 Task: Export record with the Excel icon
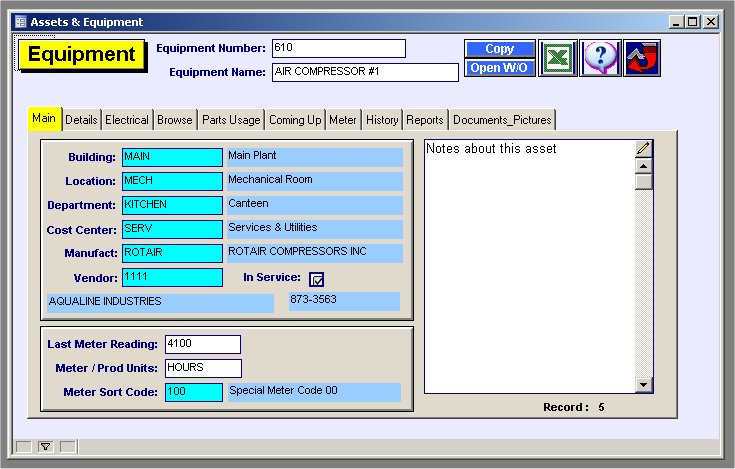coord(557,58)
